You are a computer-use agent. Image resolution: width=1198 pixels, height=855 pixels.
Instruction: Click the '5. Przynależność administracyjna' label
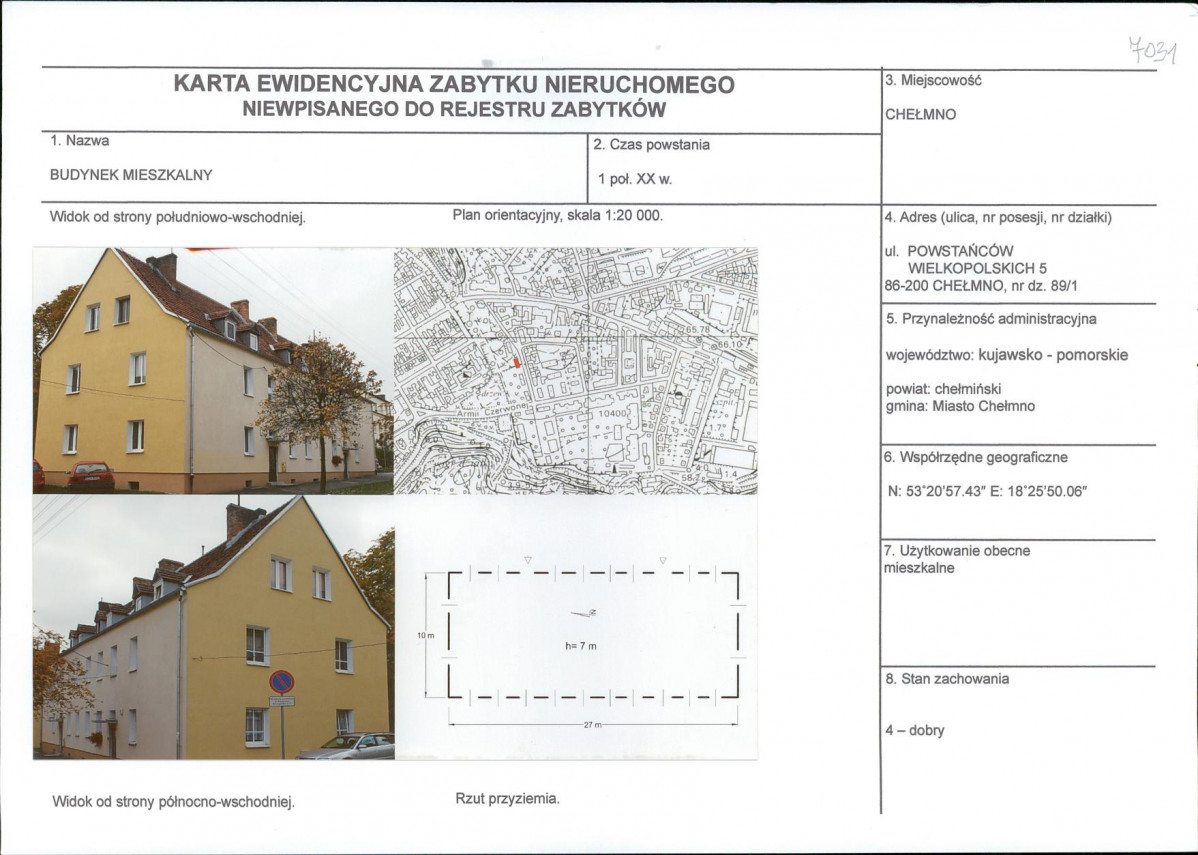pos(991,319)
